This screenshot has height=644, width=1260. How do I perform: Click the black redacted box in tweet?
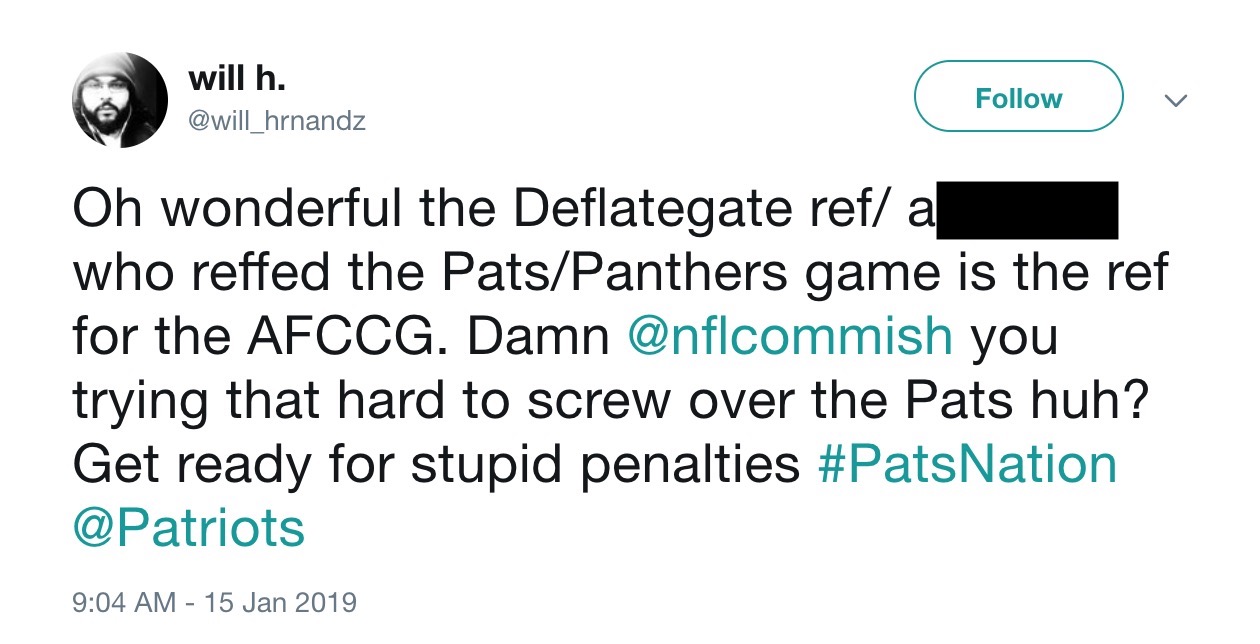1024,210
